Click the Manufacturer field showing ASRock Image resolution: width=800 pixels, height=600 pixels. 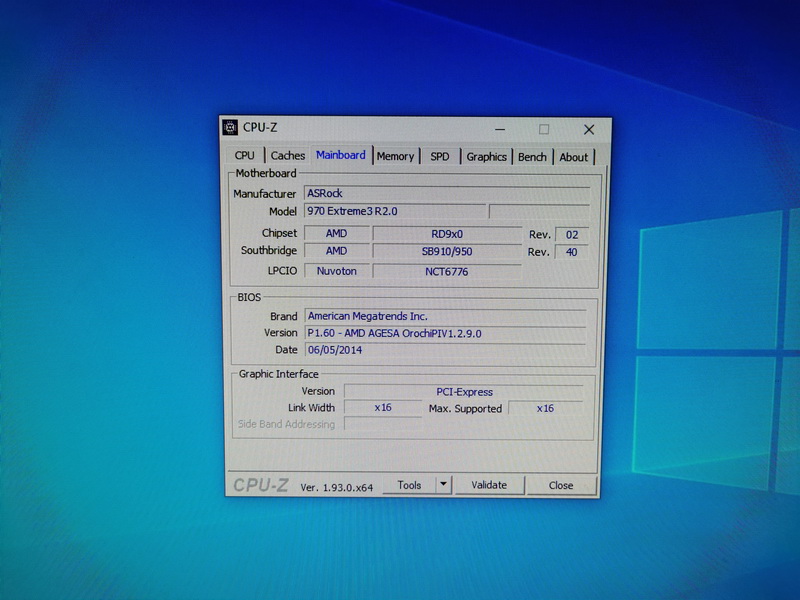(x=447, y=193)
